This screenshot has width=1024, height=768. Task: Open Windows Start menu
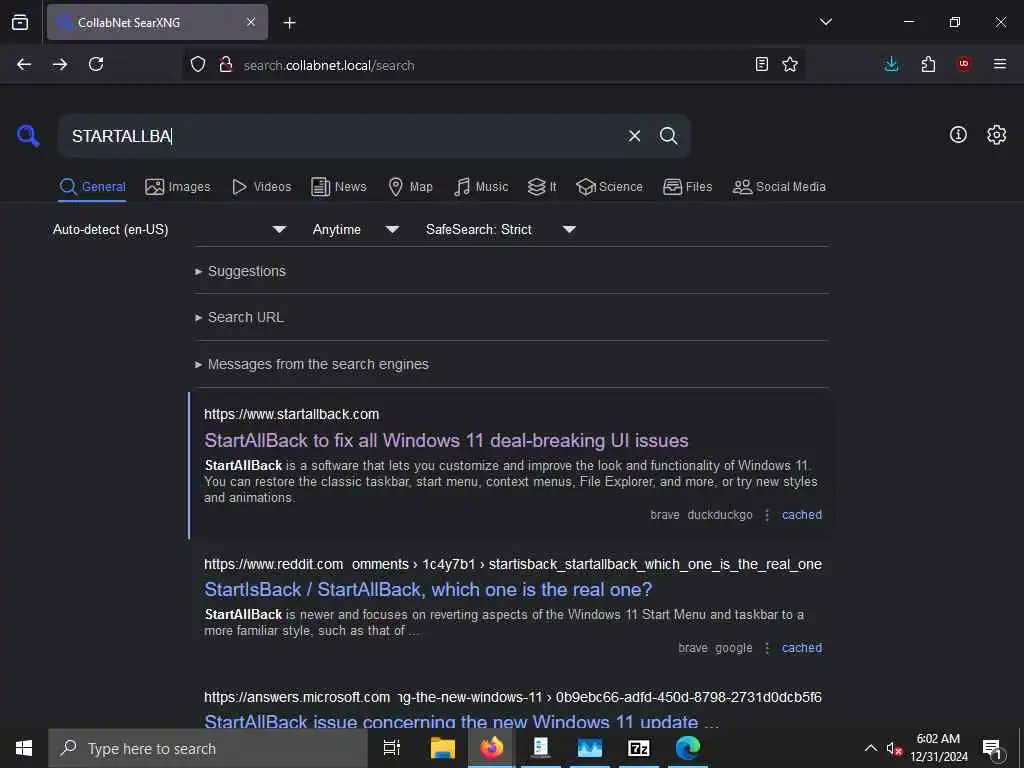click(24, 748)
